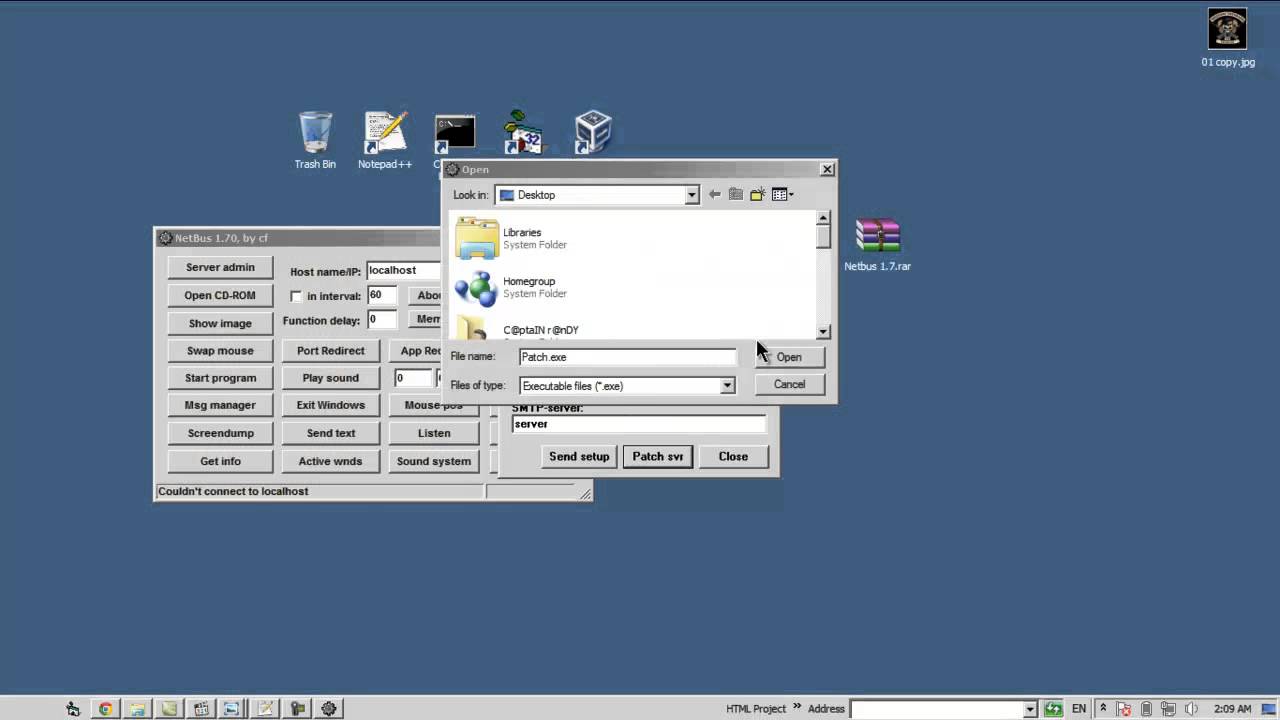Click the Send text button

(x=331, y=433)
